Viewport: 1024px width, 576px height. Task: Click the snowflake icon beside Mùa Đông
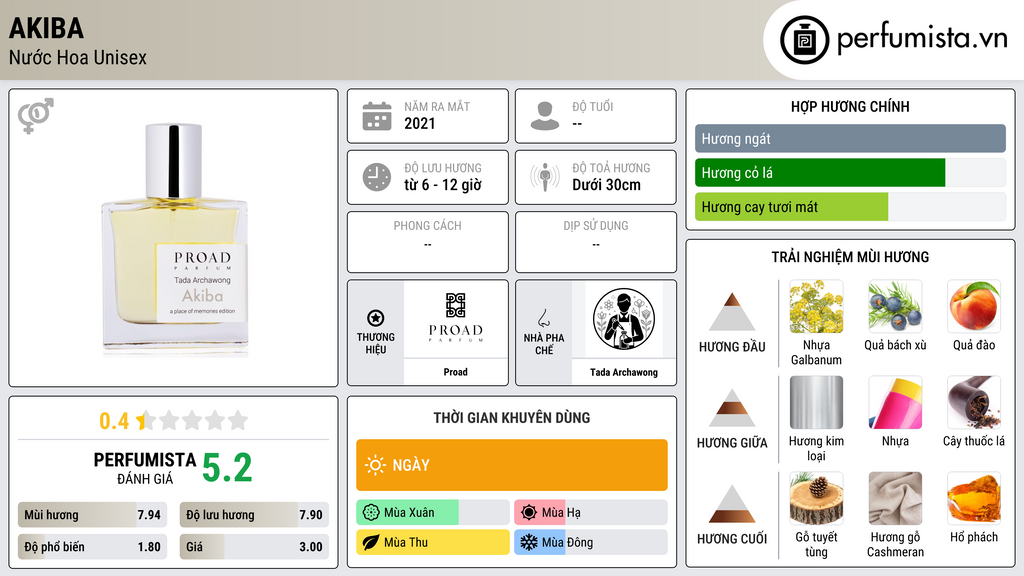pos(529,542)
